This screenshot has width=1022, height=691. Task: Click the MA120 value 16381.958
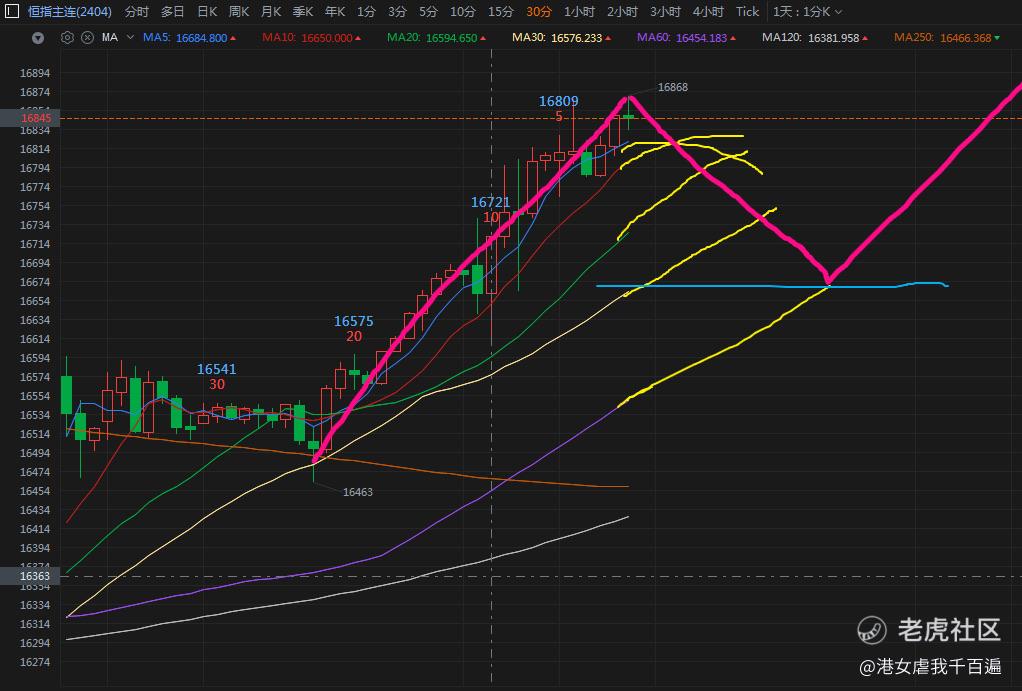[x=834, y=38]
